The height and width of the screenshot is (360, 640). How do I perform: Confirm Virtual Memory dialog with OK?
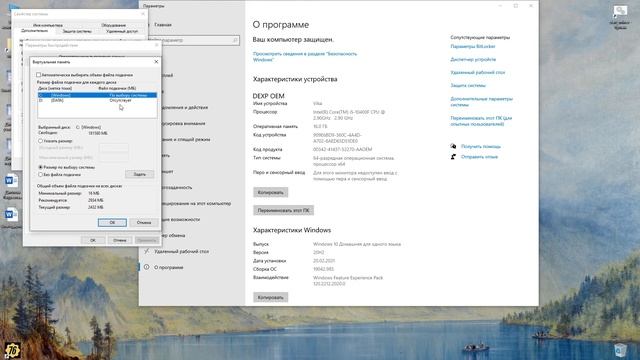click(112, 222)
